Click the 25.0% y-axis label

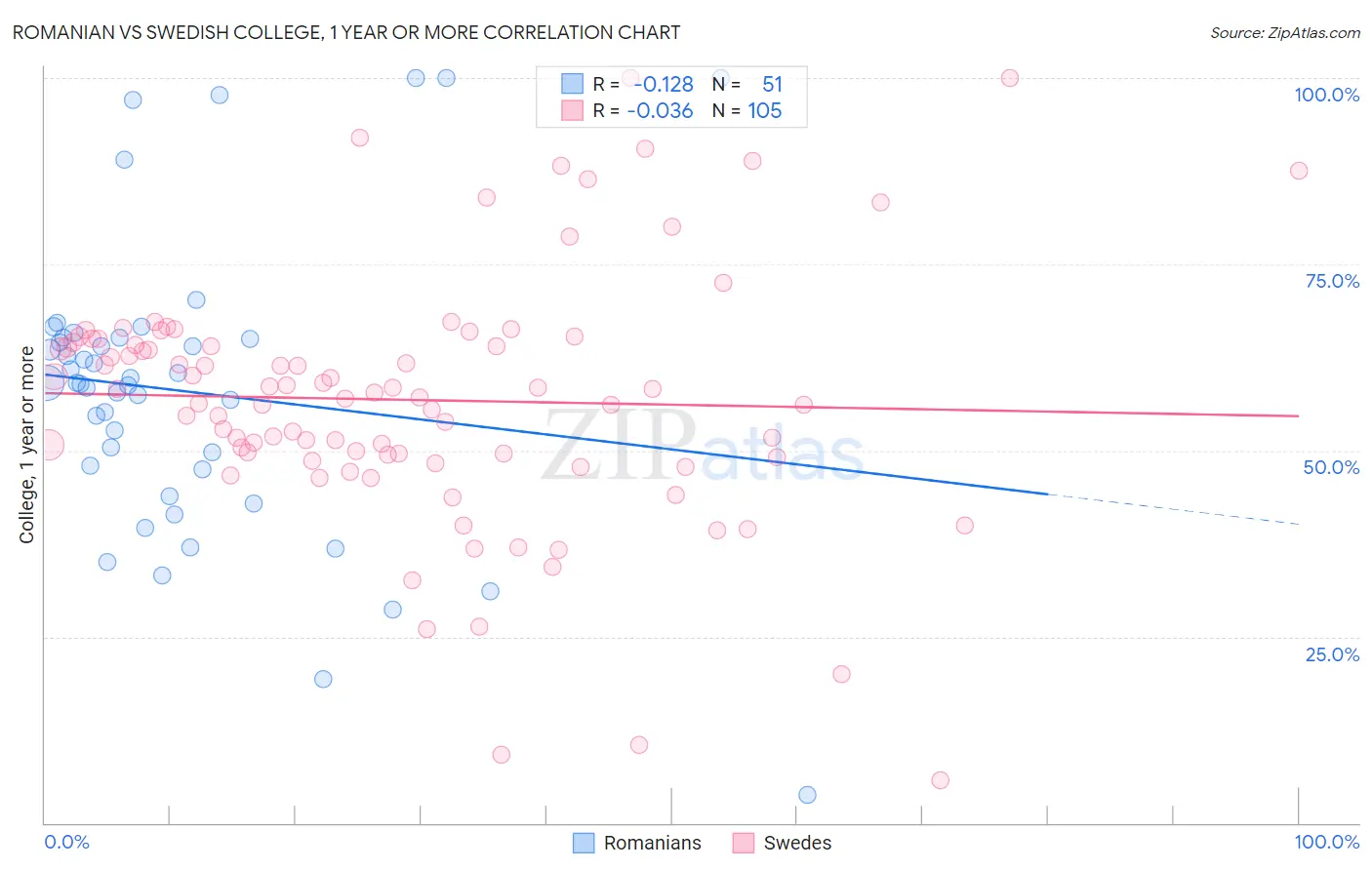point(1332,653)
